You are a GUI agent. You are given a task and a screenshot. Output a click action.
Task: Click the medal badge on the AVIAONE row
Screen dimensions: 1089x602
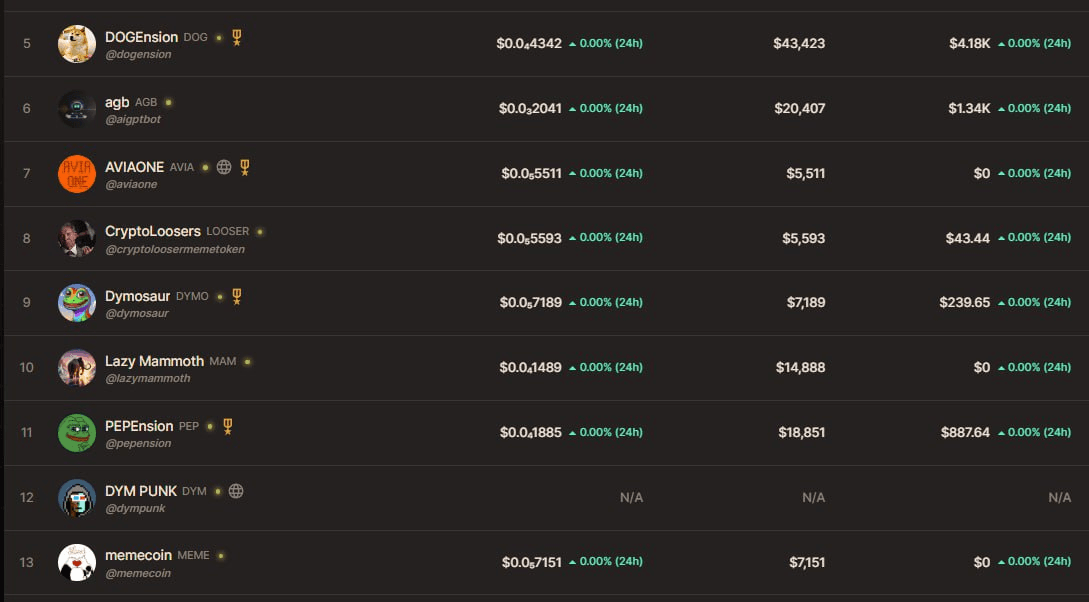[245, 167]
